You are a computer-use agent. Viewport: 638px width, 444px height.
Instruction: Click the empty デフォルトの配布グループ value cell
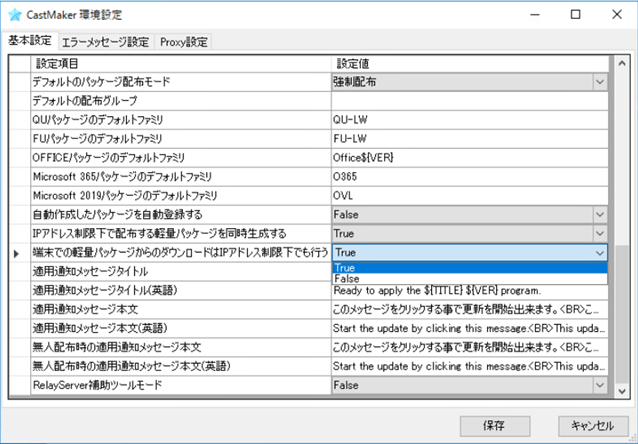(470, 101)
